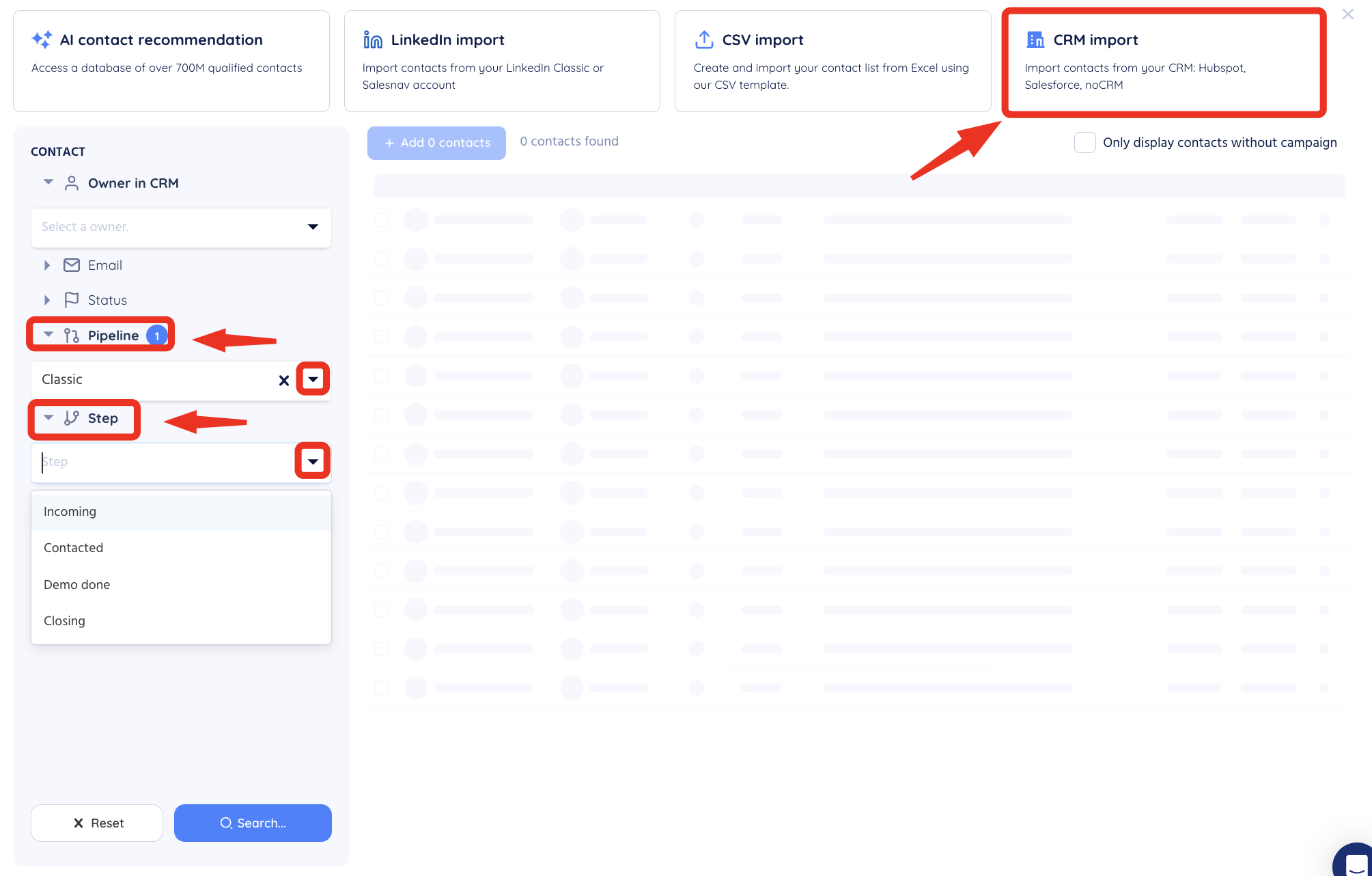Collapse the Owner in CRM section
1372x876 pixels.
pyautogui.click(x=48, y=182)
